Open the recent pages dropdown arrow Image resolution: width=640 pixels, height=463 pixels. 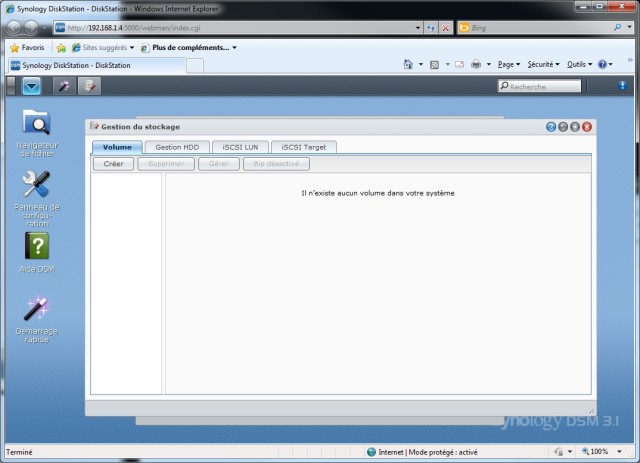[44, 28]
